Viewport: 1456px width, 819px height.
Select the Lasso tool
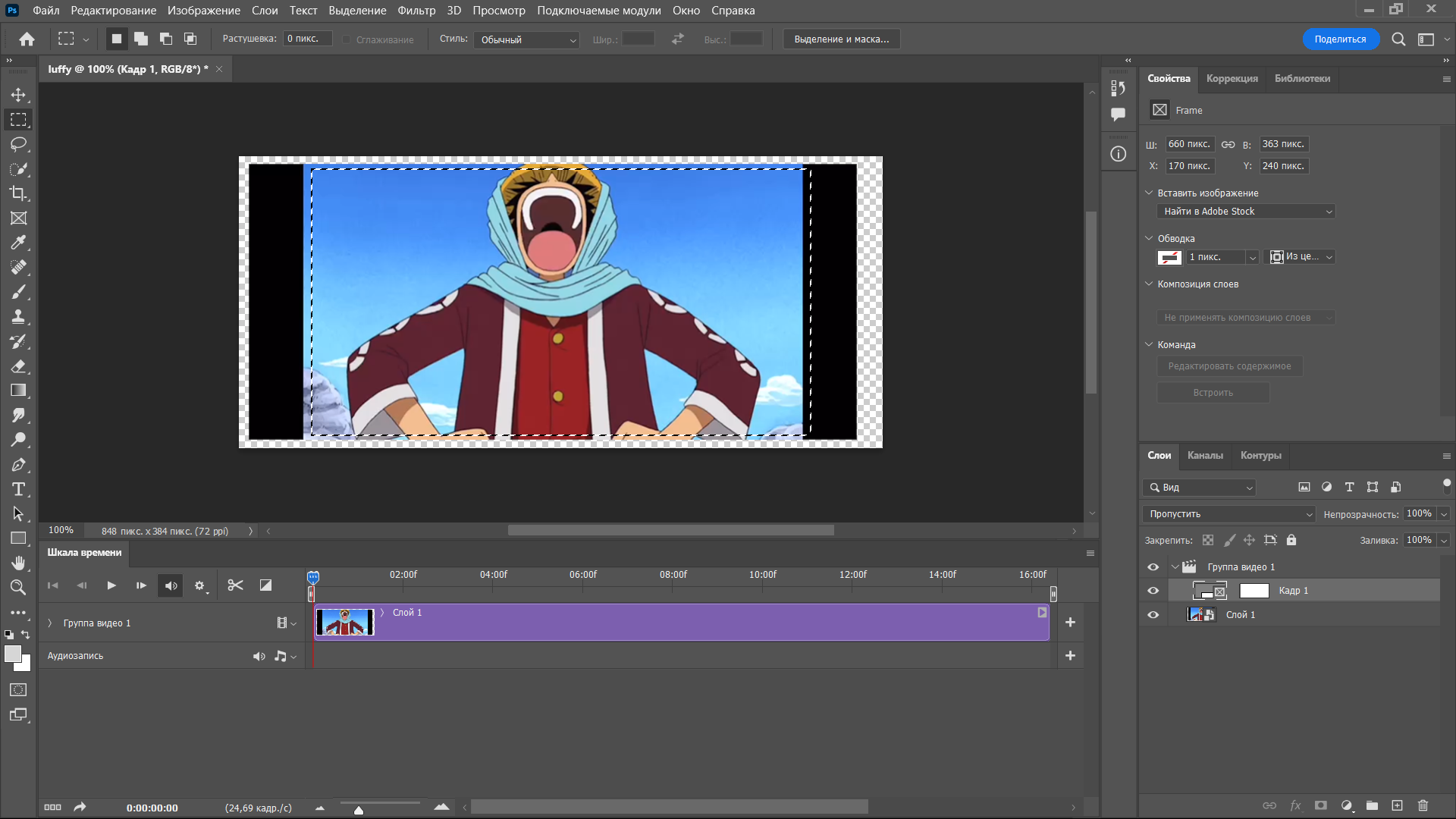tap(18, 144)
